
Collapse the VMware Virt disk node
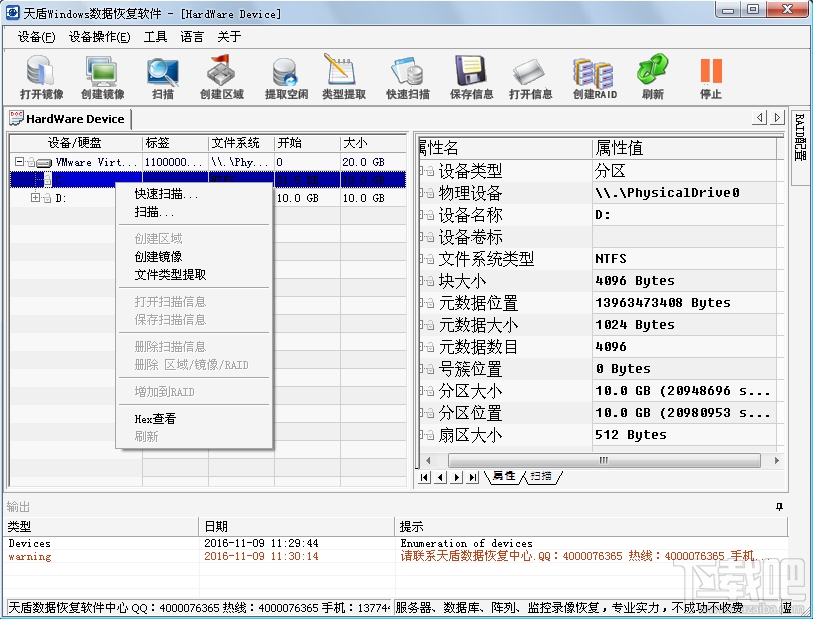click(x=17, y=161)
